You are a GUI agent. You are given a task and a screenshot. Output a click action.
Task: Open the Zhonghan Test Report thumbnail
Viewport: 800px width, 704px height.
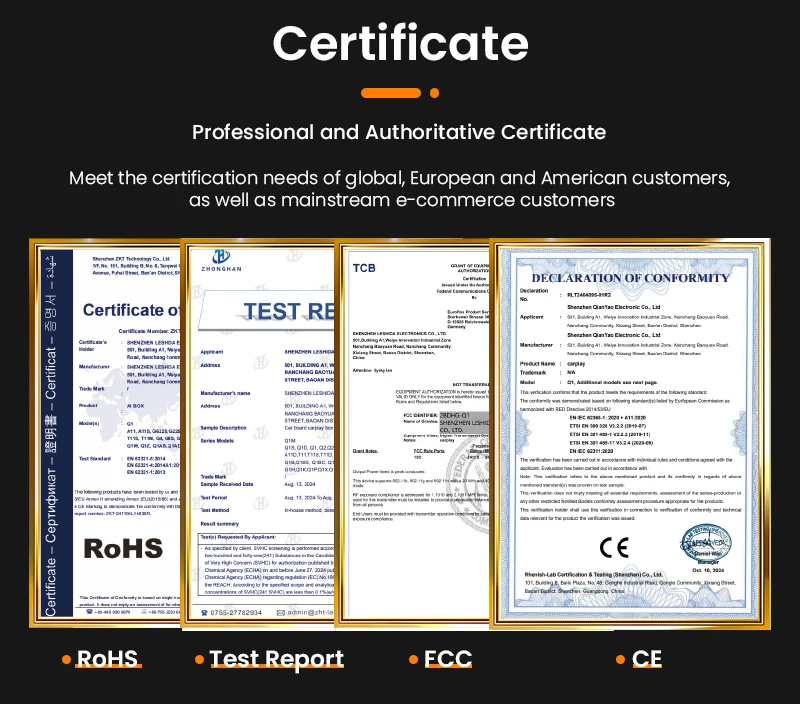tap(258, 433)
